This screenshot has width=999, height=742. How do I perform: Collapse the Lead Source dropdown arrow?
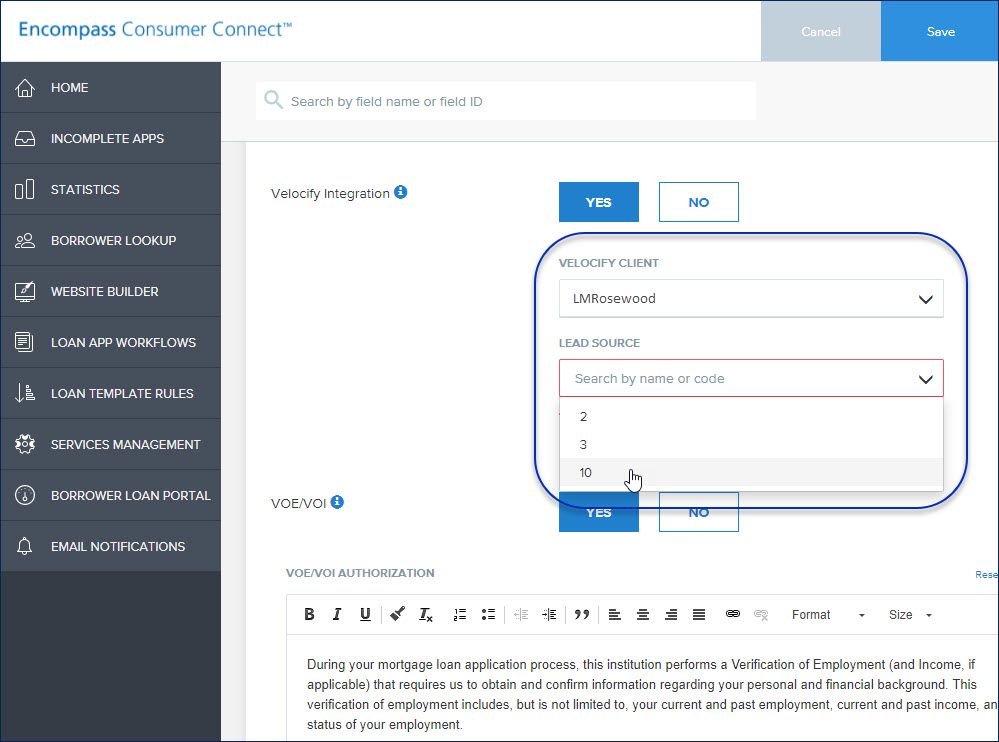(925, 379)
